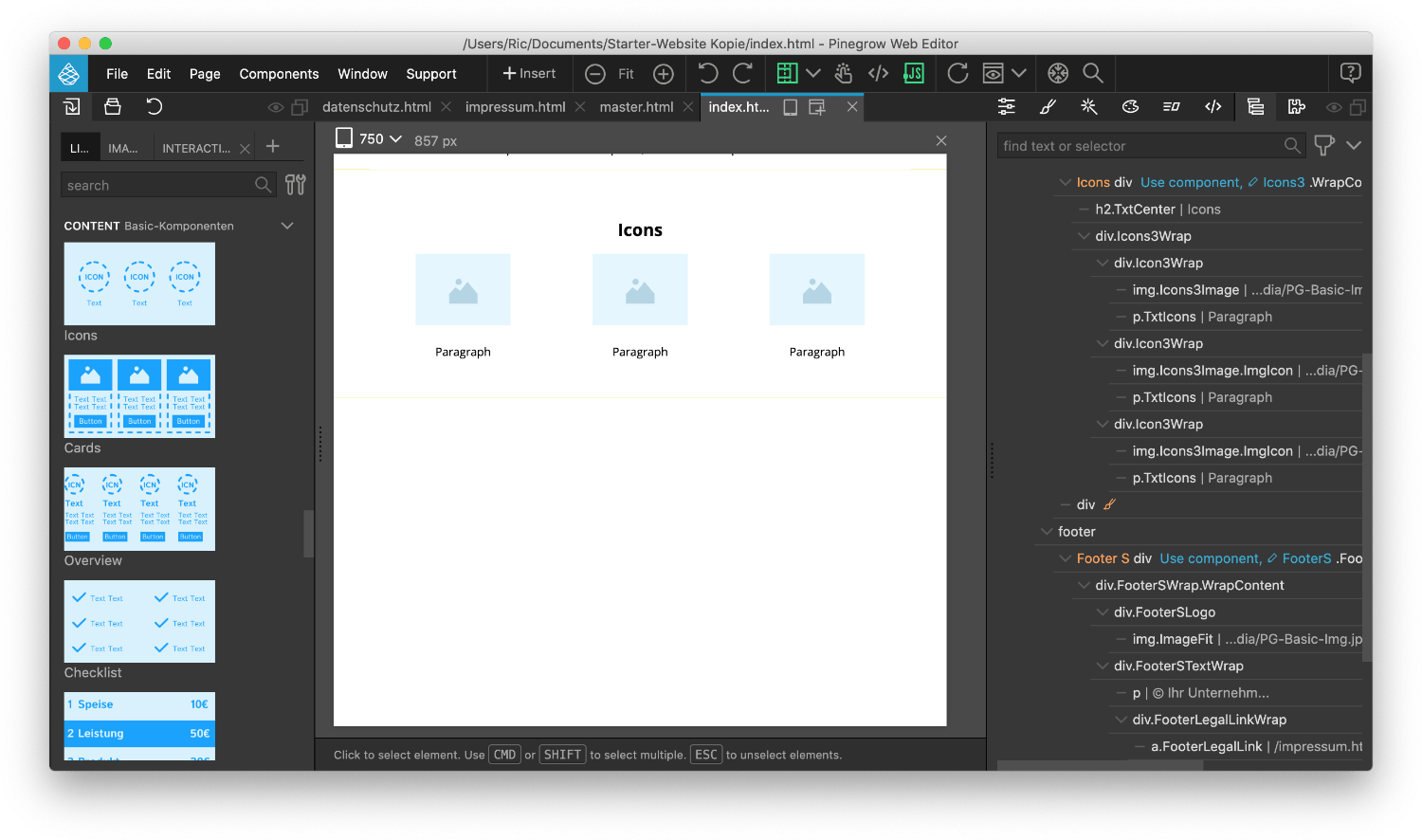Add a new library tab with plus
The image size is (1422, 840).
(x=273, y=146)
